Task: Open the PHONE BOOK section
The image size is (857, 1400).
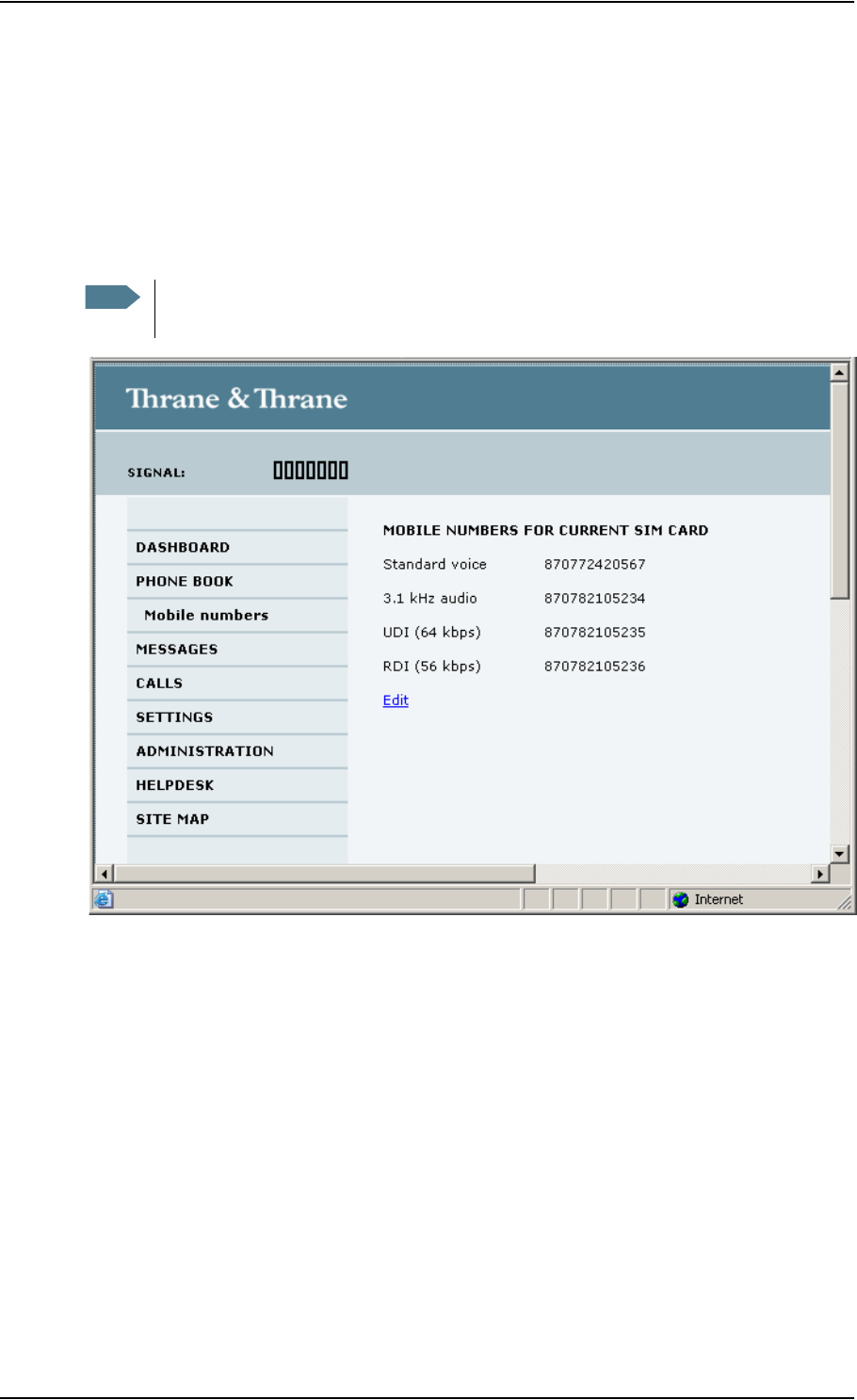Action: tap(185, 581)
